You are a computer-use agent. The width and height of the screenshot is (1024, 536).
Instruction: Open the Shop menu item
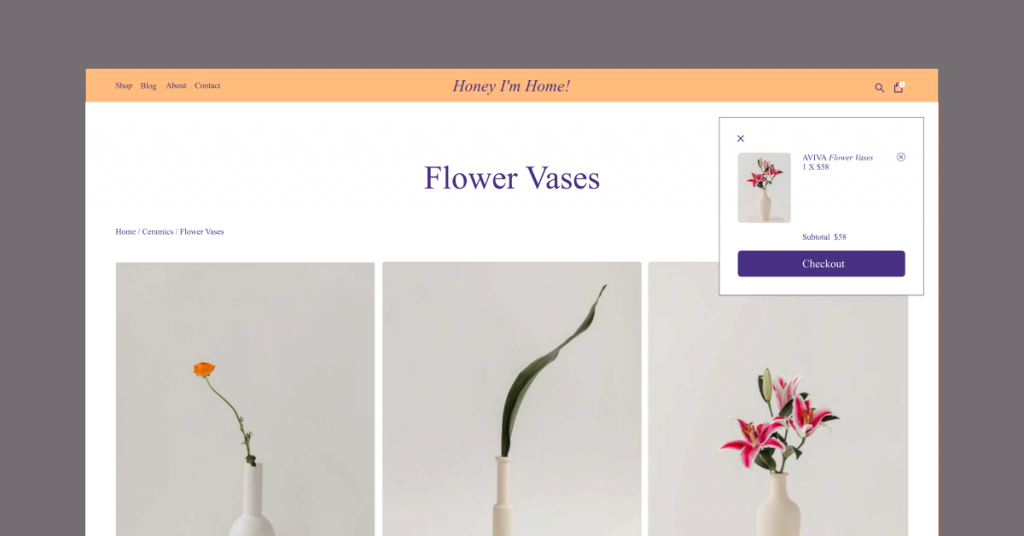(x=123, y=86)
